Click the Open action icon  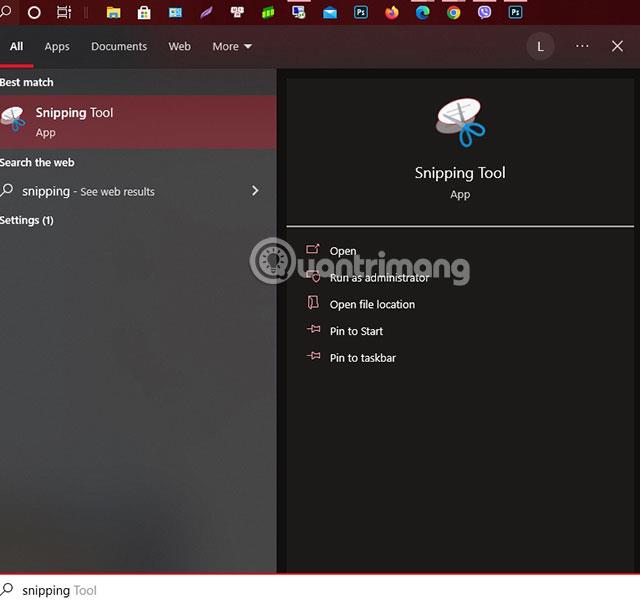[313, 249]
